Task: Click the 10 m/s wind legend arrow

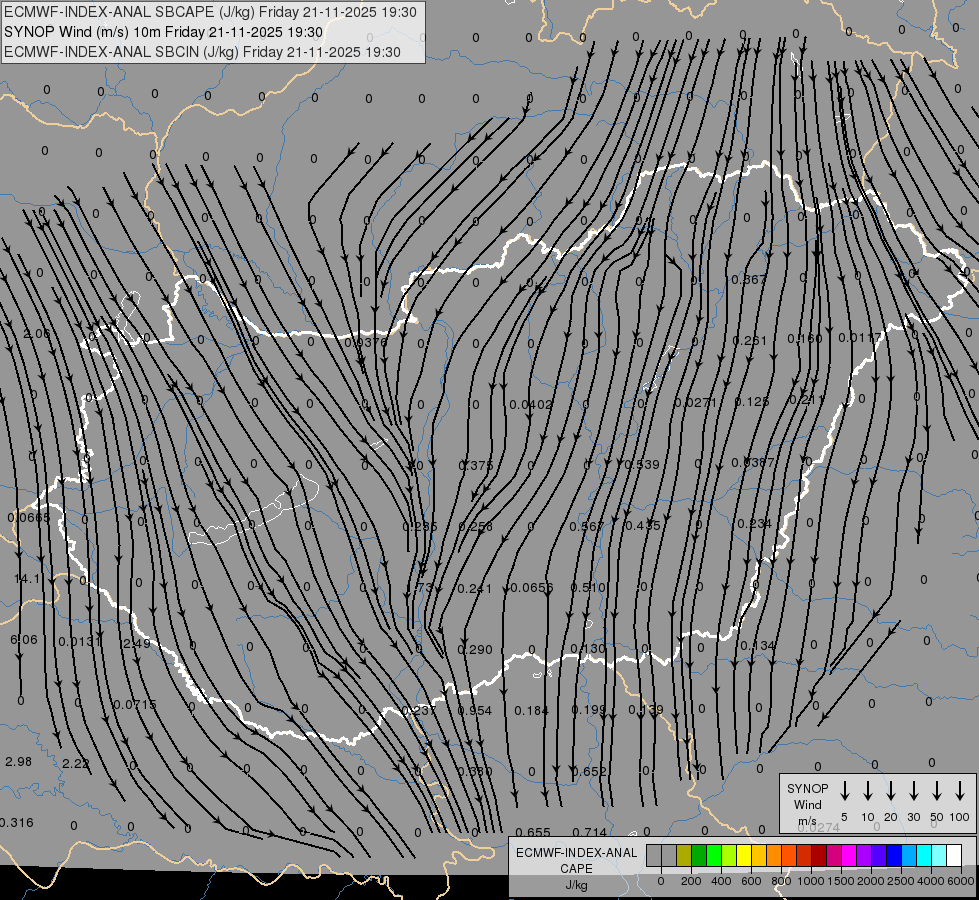Action: point(868,791)
